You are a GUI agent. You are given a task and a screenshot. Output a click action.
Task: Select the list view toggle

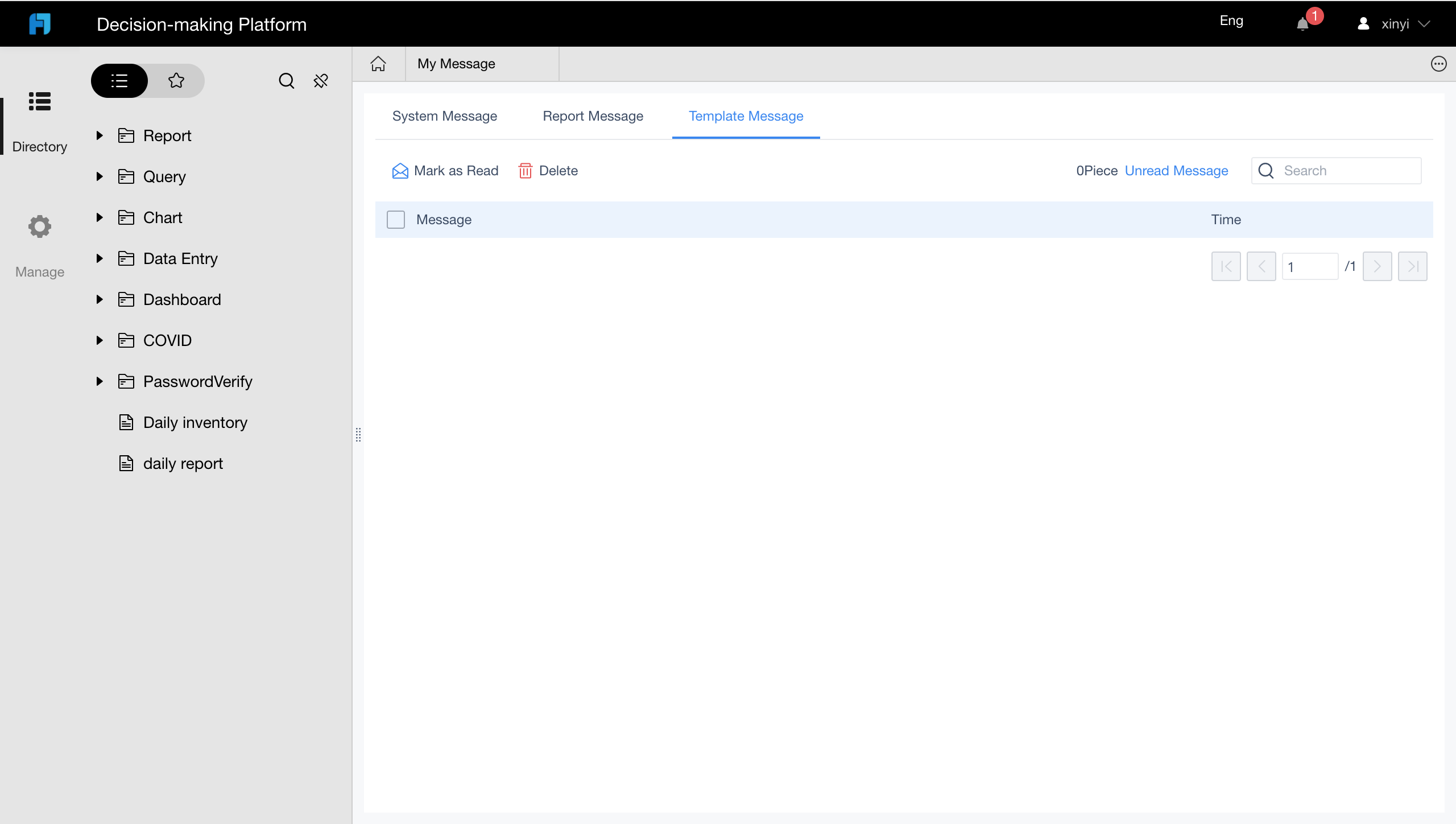(119, 81)
